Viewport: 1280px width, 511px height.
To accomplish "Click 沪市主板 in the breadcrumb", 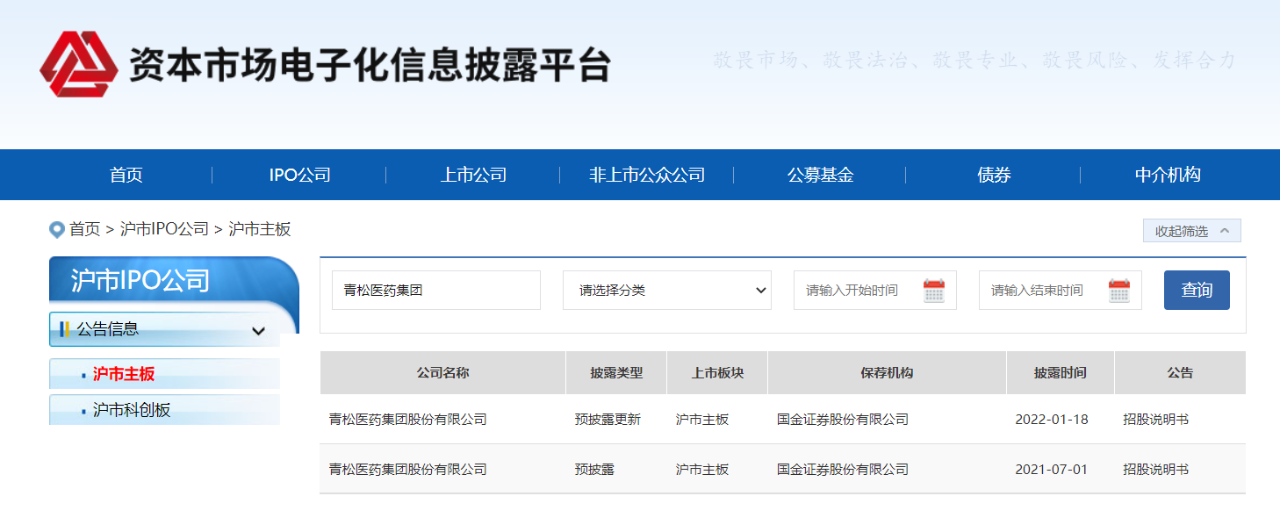I will pos(260,229).
